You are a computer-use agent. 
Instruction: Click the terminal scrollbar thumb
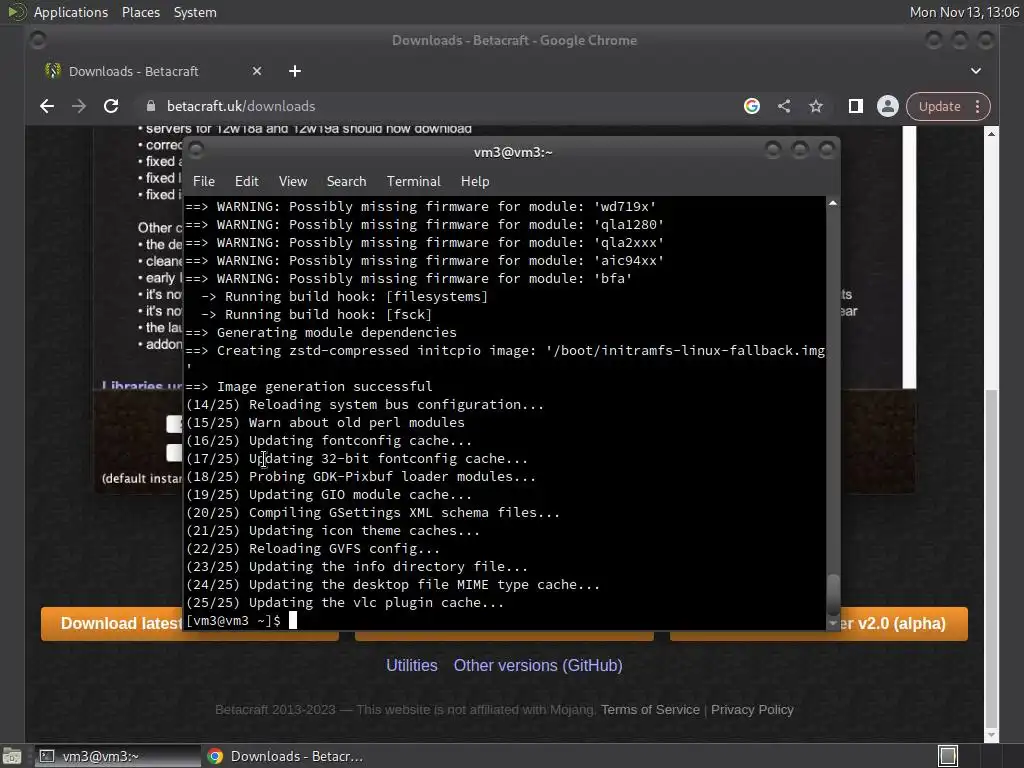coord(833,593)
